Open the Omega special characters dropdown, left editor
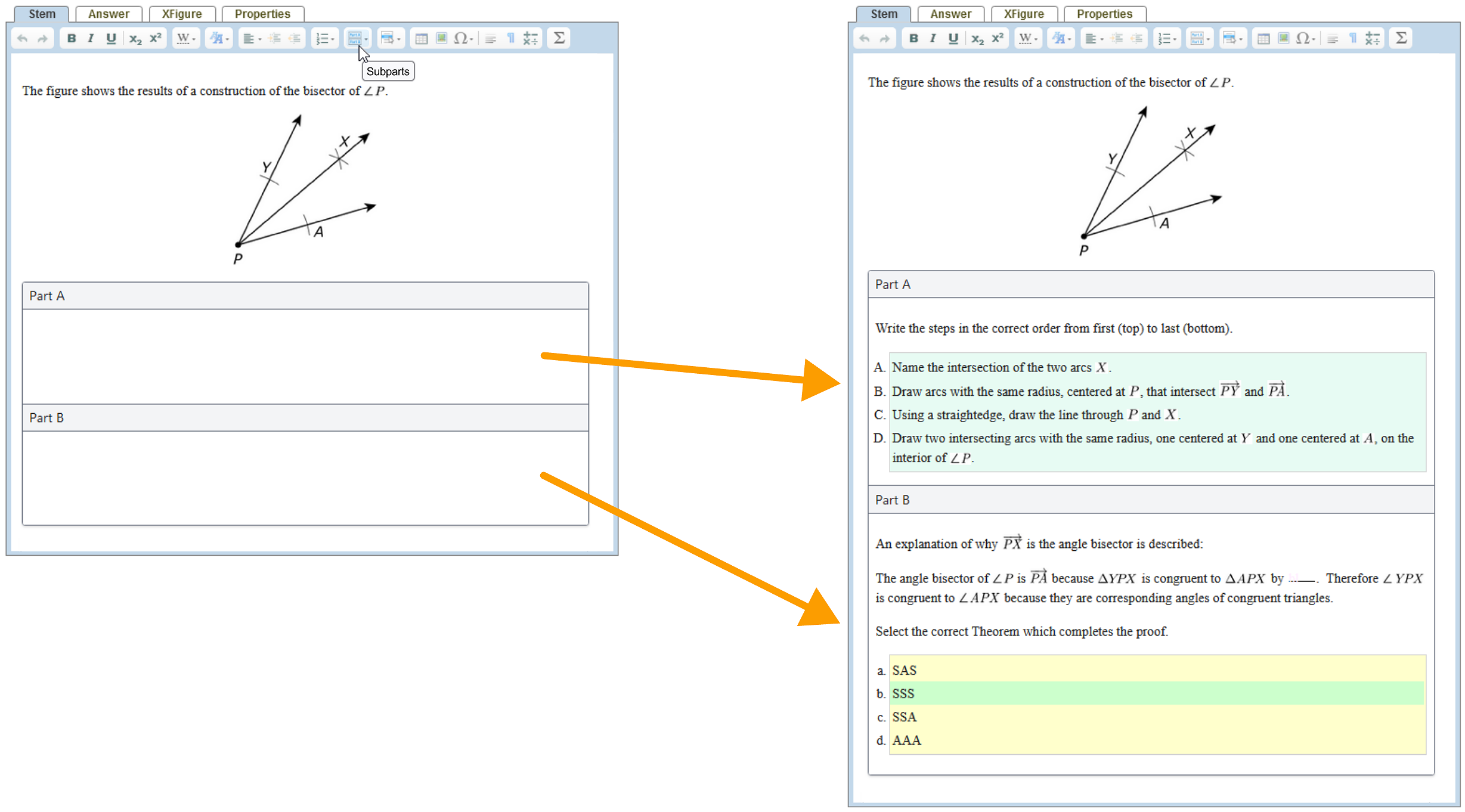 pyautogui.click(x=463, y=39)
